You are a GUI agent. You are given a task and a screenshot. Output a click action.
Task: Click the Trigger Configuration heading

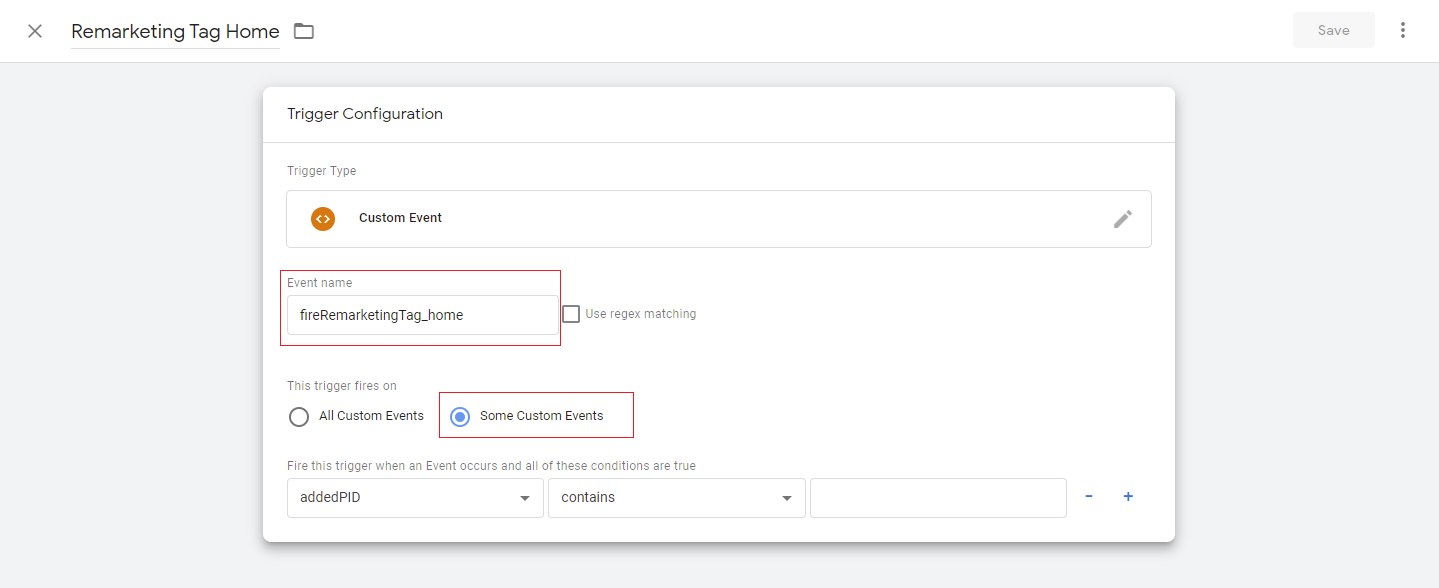365,114
